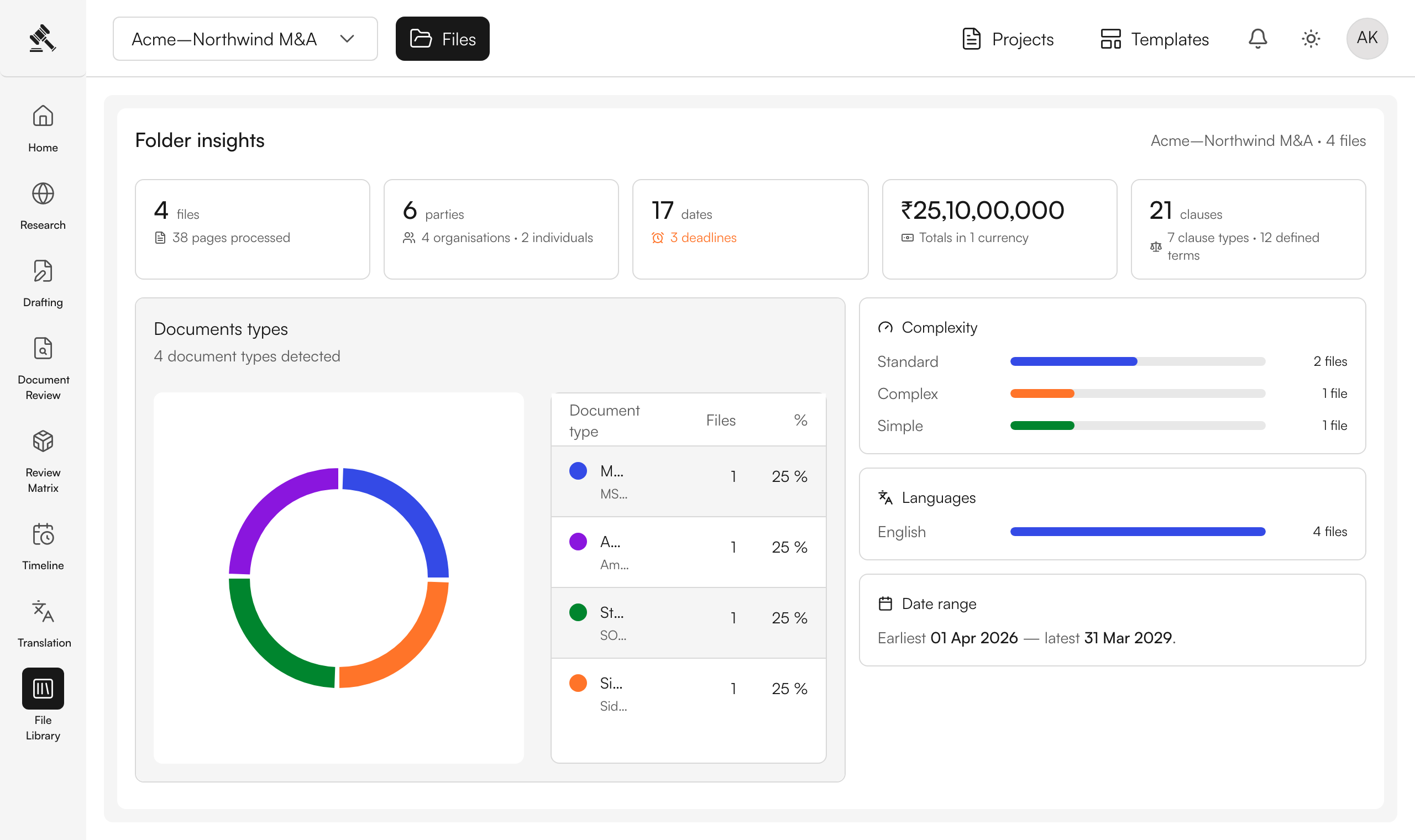Screen dimensions: 1415x840
Task: Click the Files button
Action: click(x=443, y=39)
